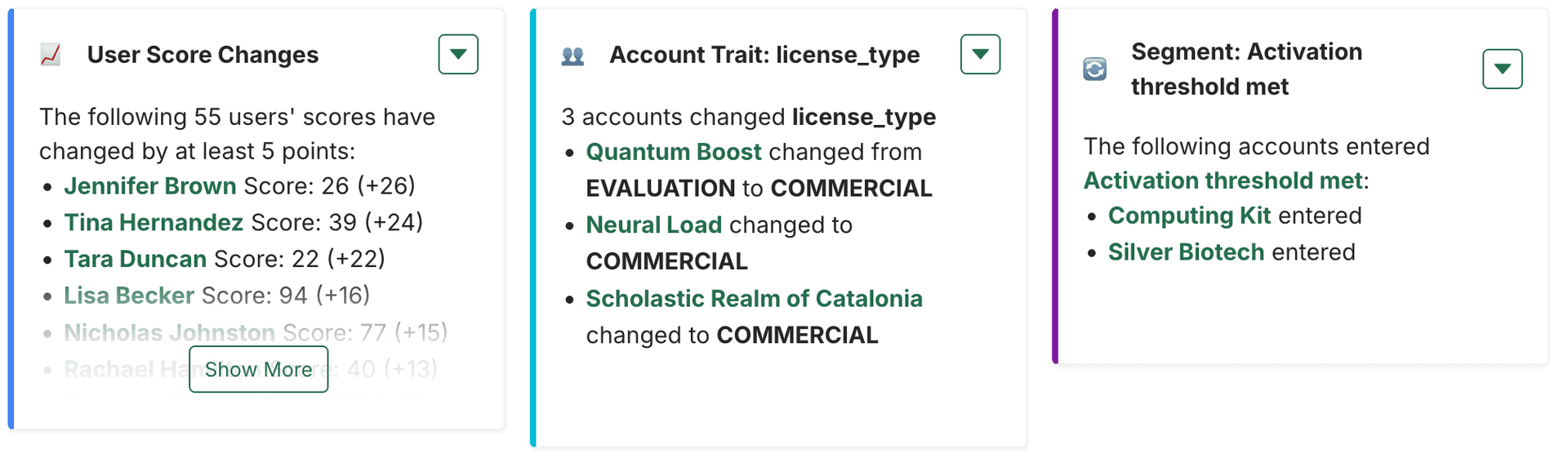This screenshot has width=1568, height=458.
Task: Open the Account Trait card dropdown arrow
Action: [x=980, y=55]
